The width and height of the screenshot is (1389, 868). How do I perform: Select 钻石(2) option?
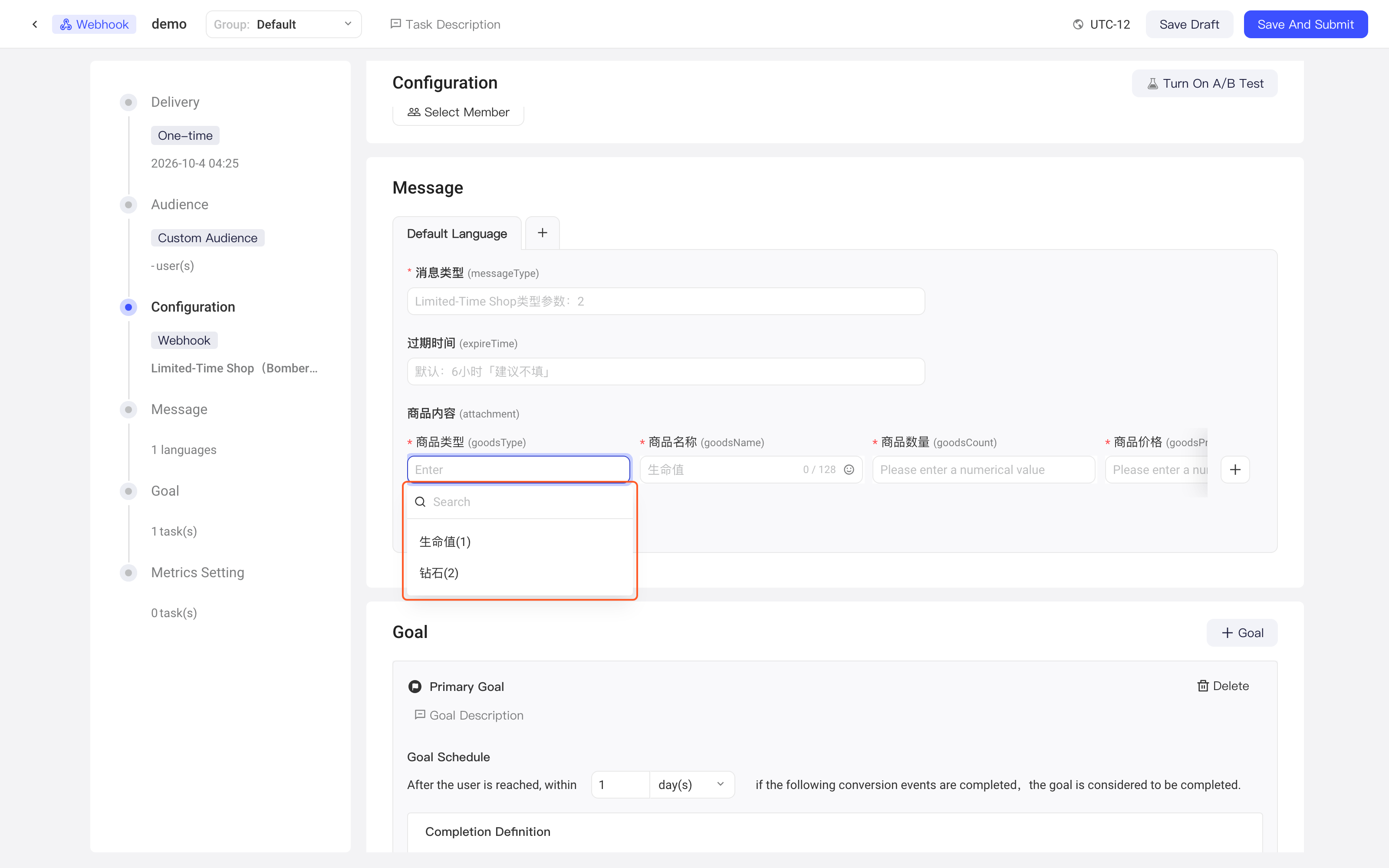pos(520,573)
